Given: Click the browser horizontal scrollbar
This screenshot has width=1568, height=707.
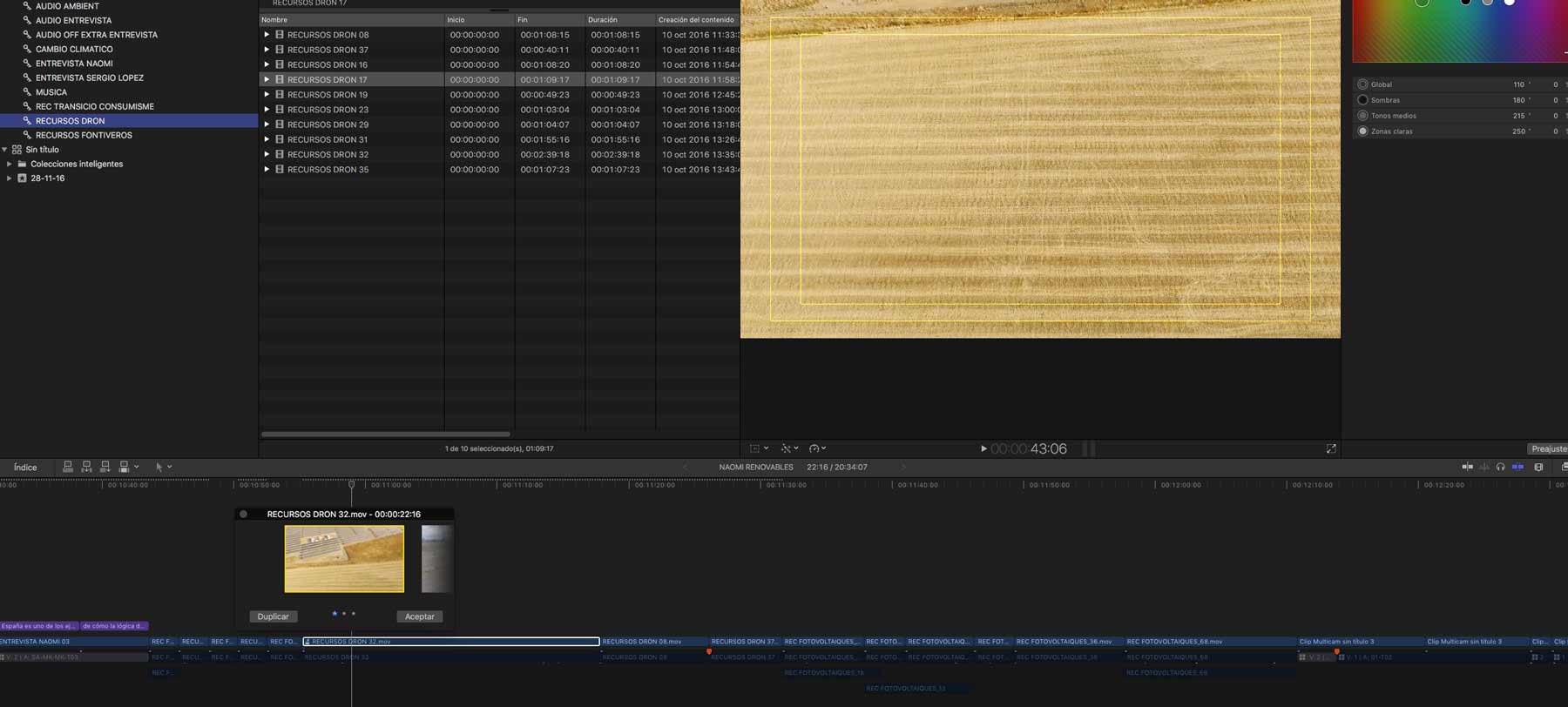Looking at the screenshot, I should coord(386,434).
